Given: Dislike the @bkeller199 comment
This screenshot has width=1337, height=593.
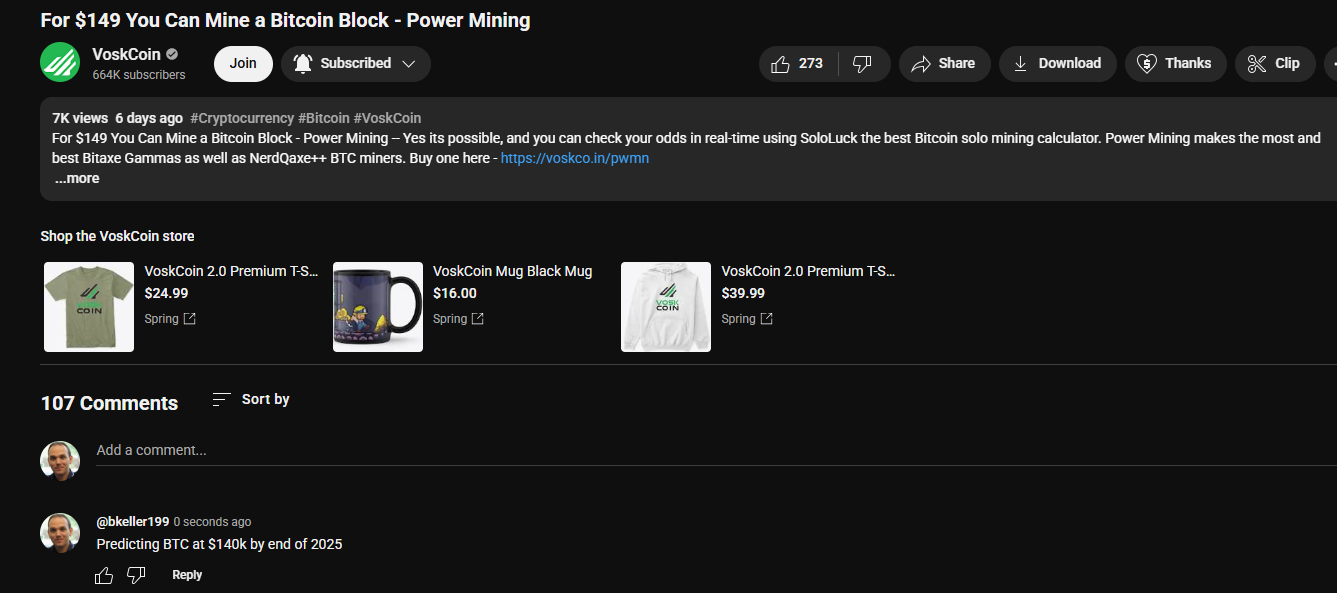Looking at the screenshot, I should (137, 575).
